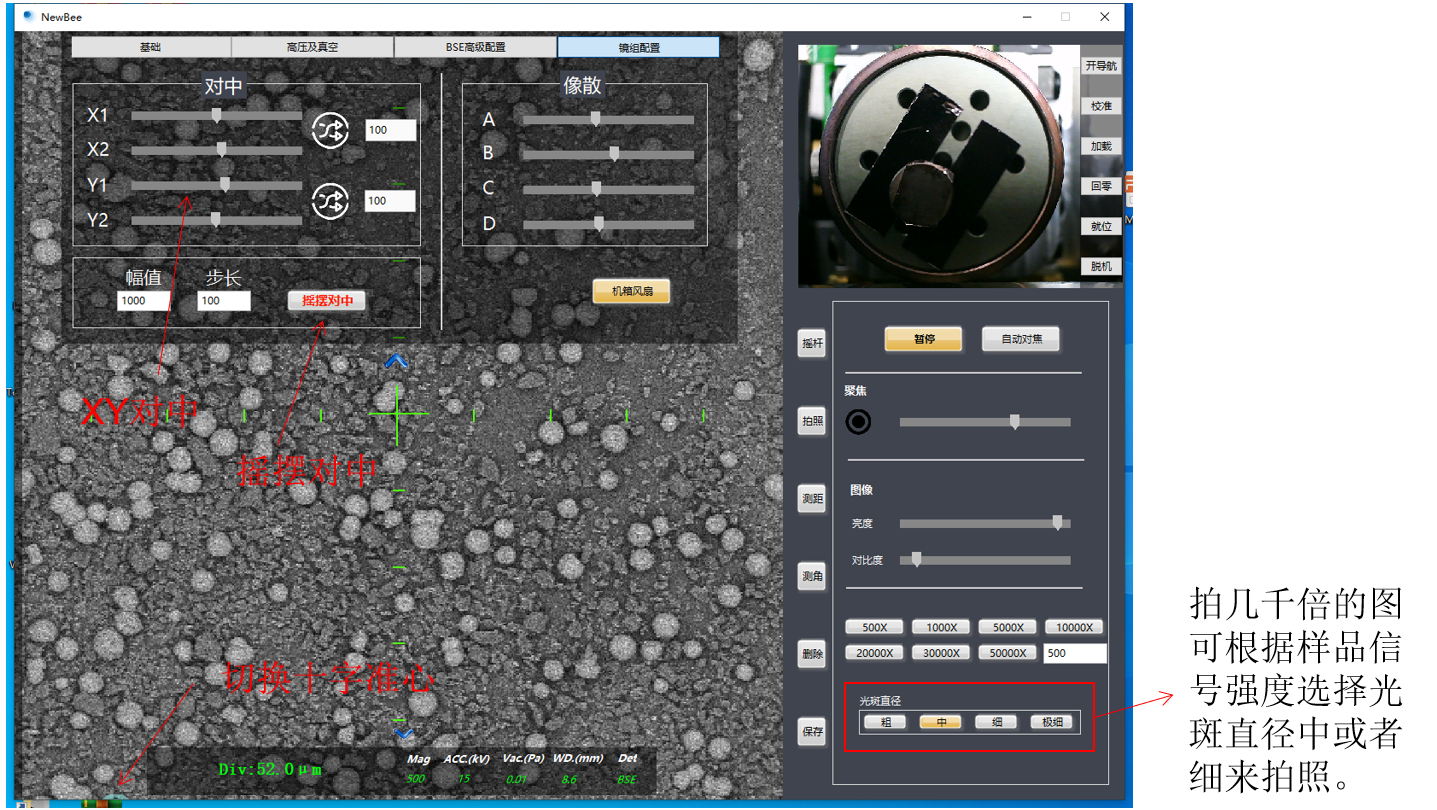Click the 保存 save side button
Screen dimensions: 1437x810
[812, 731]
